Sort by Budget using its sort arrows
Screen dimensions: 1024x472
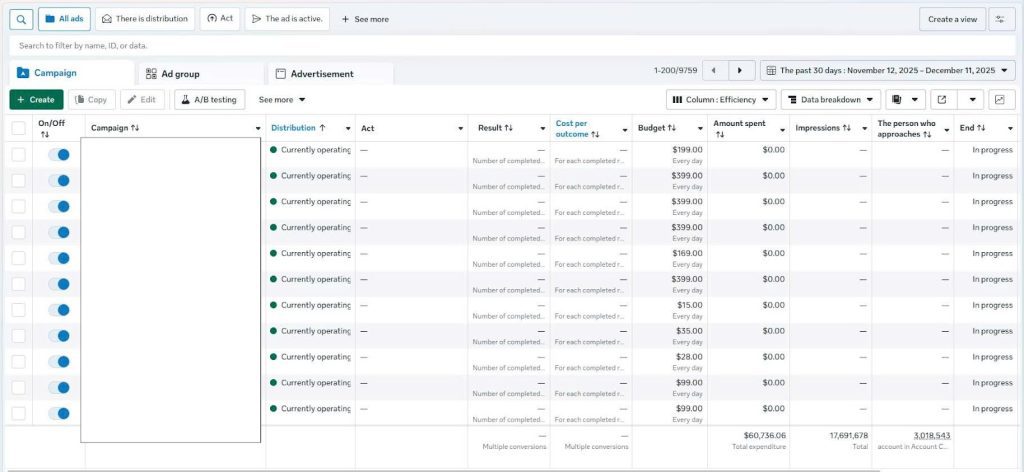[x=672, y=128]
